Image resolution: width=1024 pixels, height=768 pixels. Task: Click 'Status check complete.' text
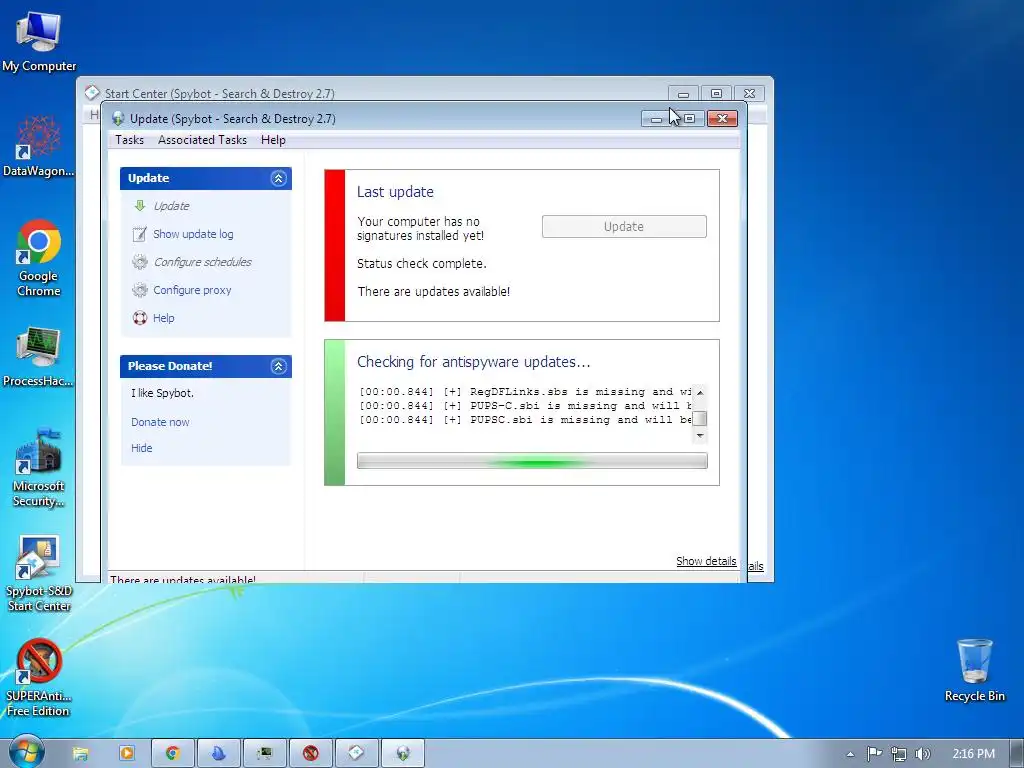(422, 264)
